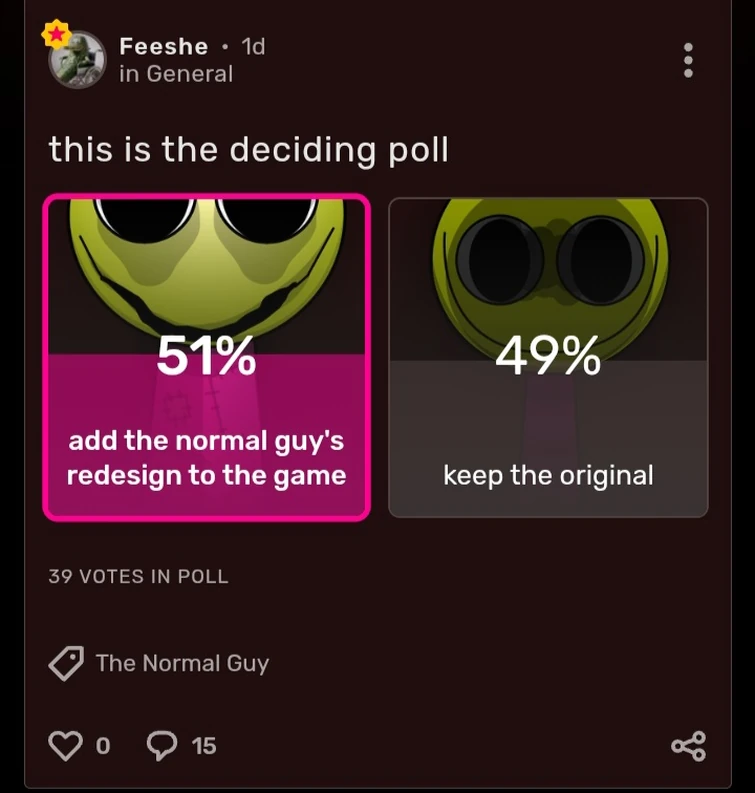Click the 15 comments count
The height and width of the screenshot is (793, 755).
click(x=203, y=746)
